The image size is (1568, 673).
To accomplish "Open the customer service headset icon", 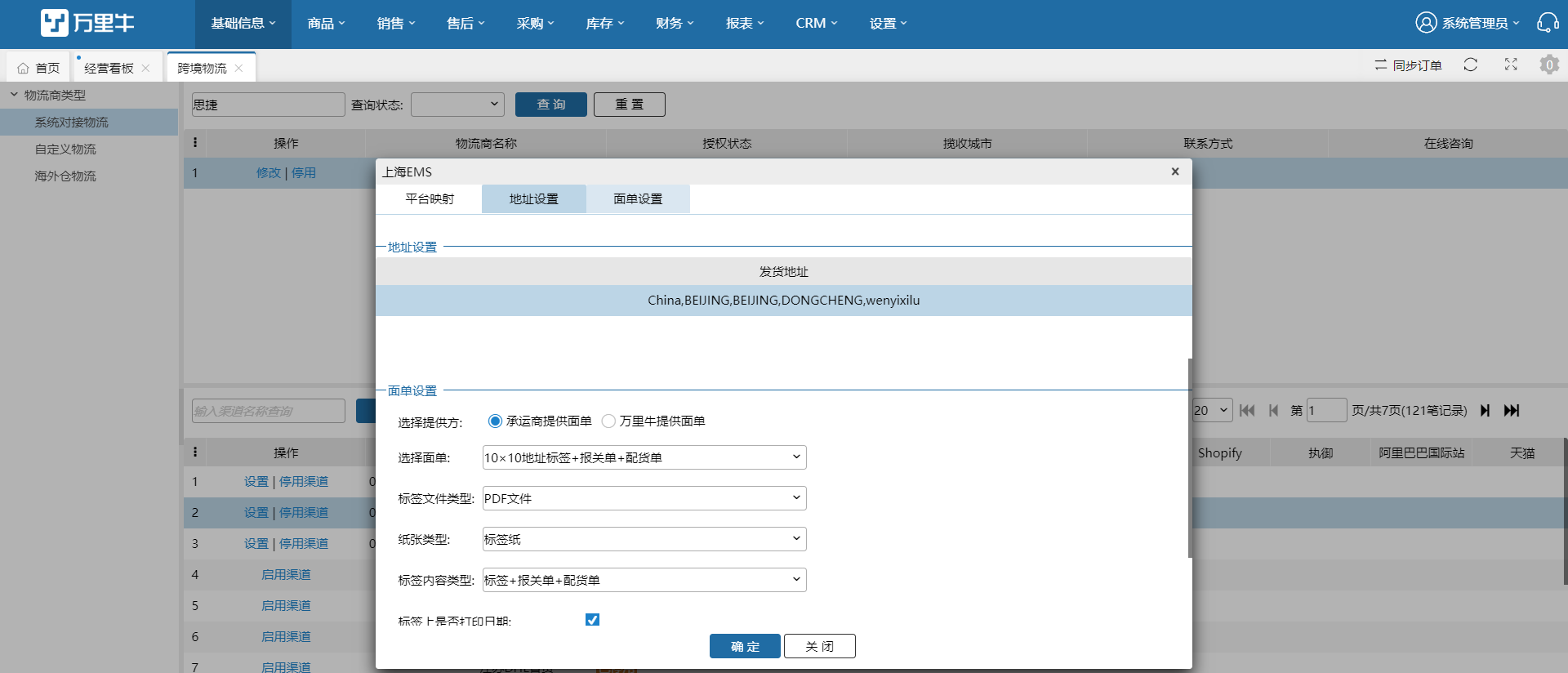I will click(x=1547, y=23).
